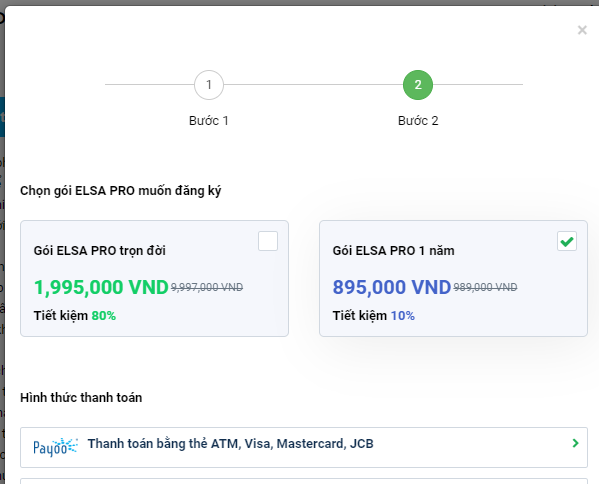Screen dimensions: 599x484
Task: Select the Bước 2 label
Action: click(418, 121)
